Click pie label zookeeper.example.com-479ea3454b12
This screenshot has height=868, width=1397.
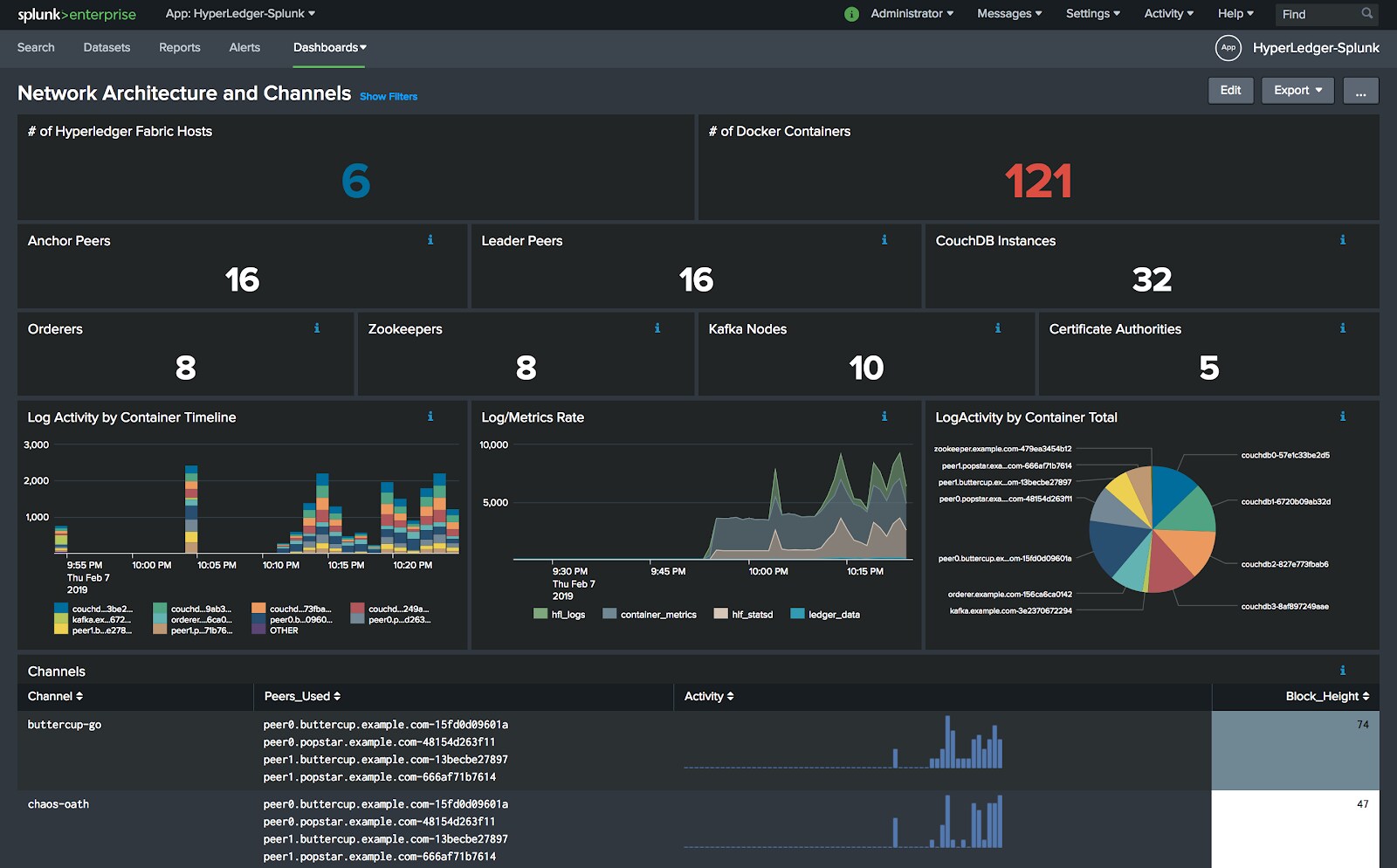1003,449
